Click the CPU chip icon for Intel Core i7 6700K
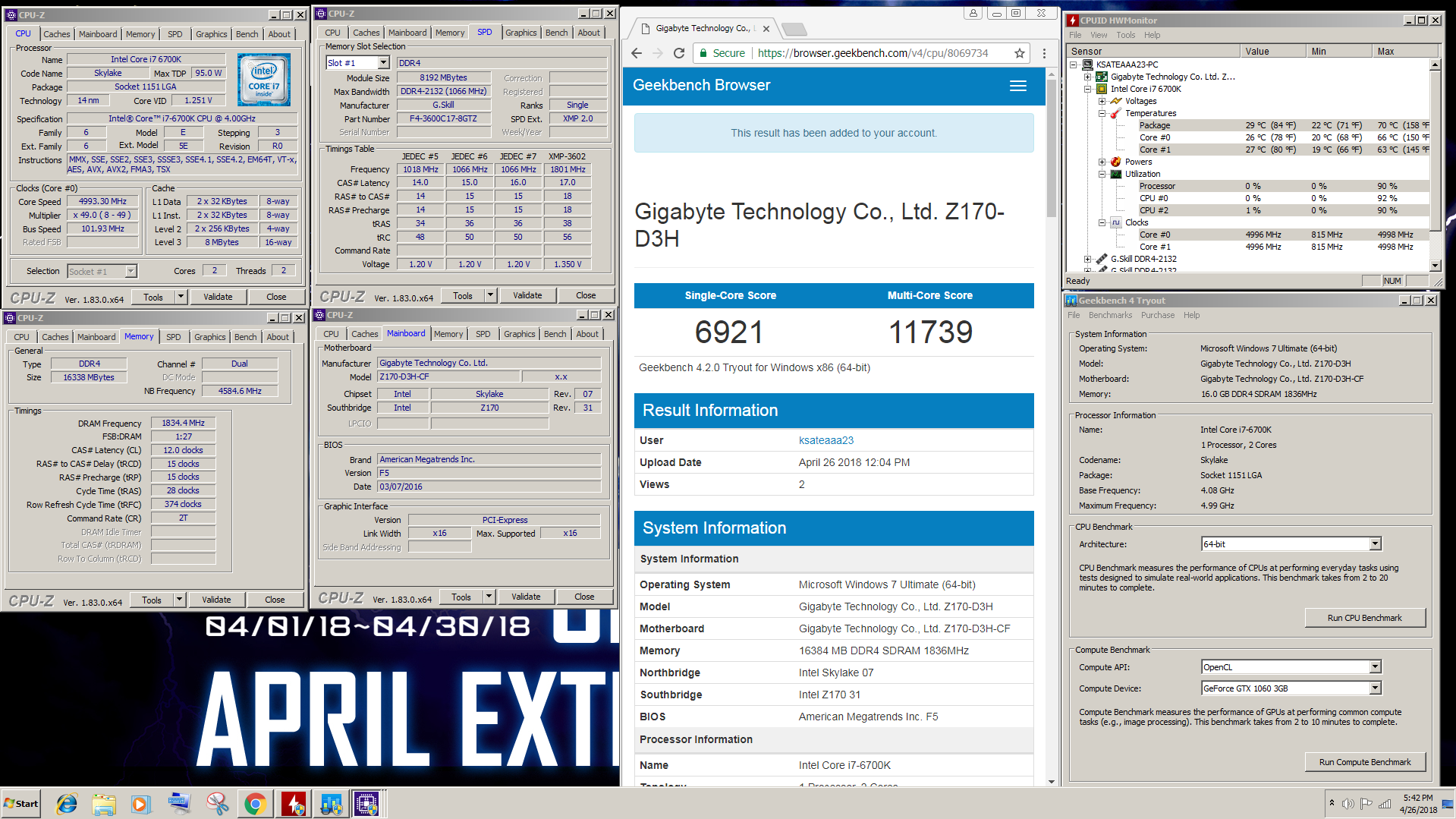The width and height of the screenshot is (1456, 819). click(x=1102, y=89)
